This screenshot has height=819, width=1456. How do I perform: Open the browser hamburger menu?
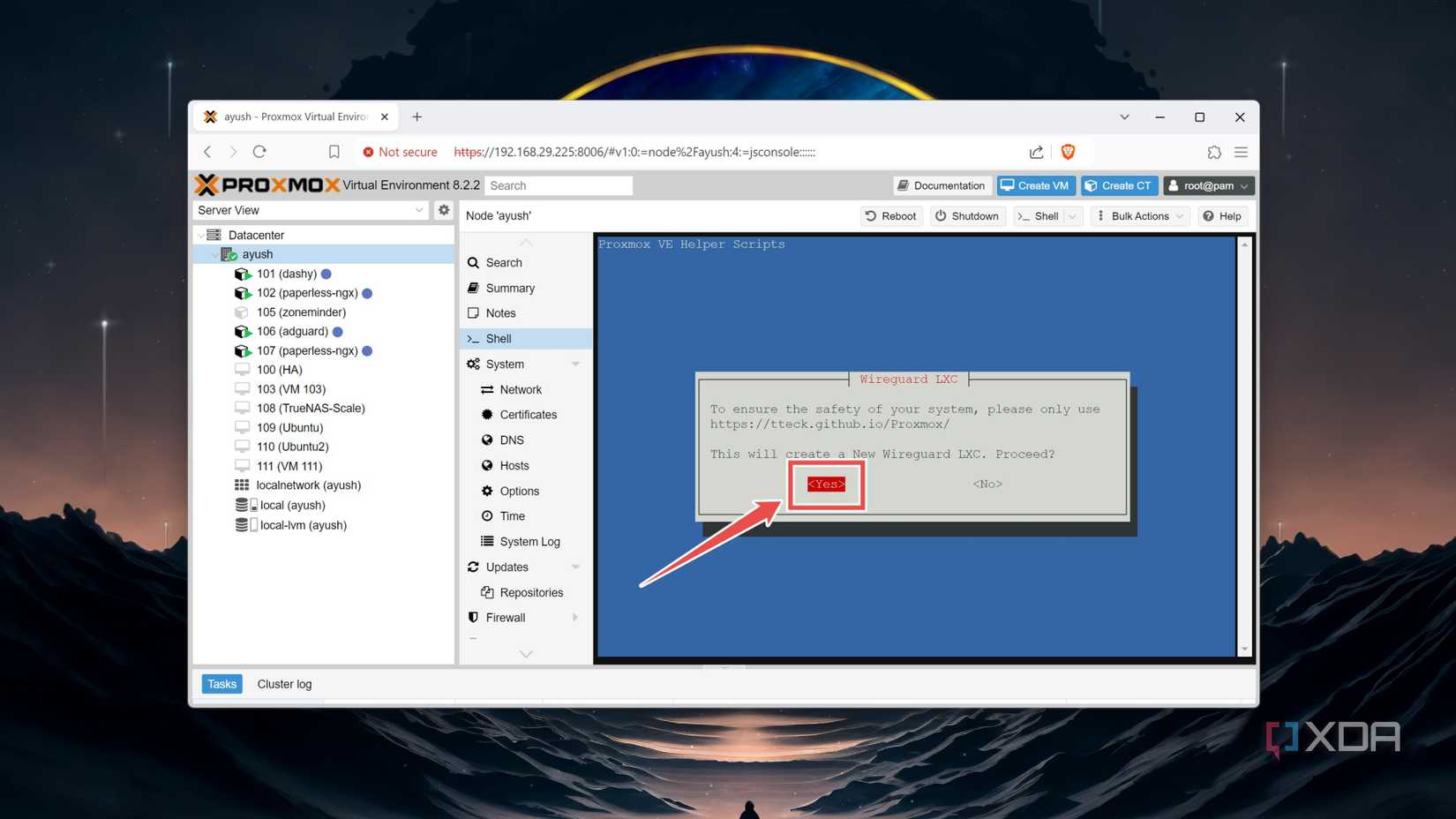click(x=1241, y=152)
